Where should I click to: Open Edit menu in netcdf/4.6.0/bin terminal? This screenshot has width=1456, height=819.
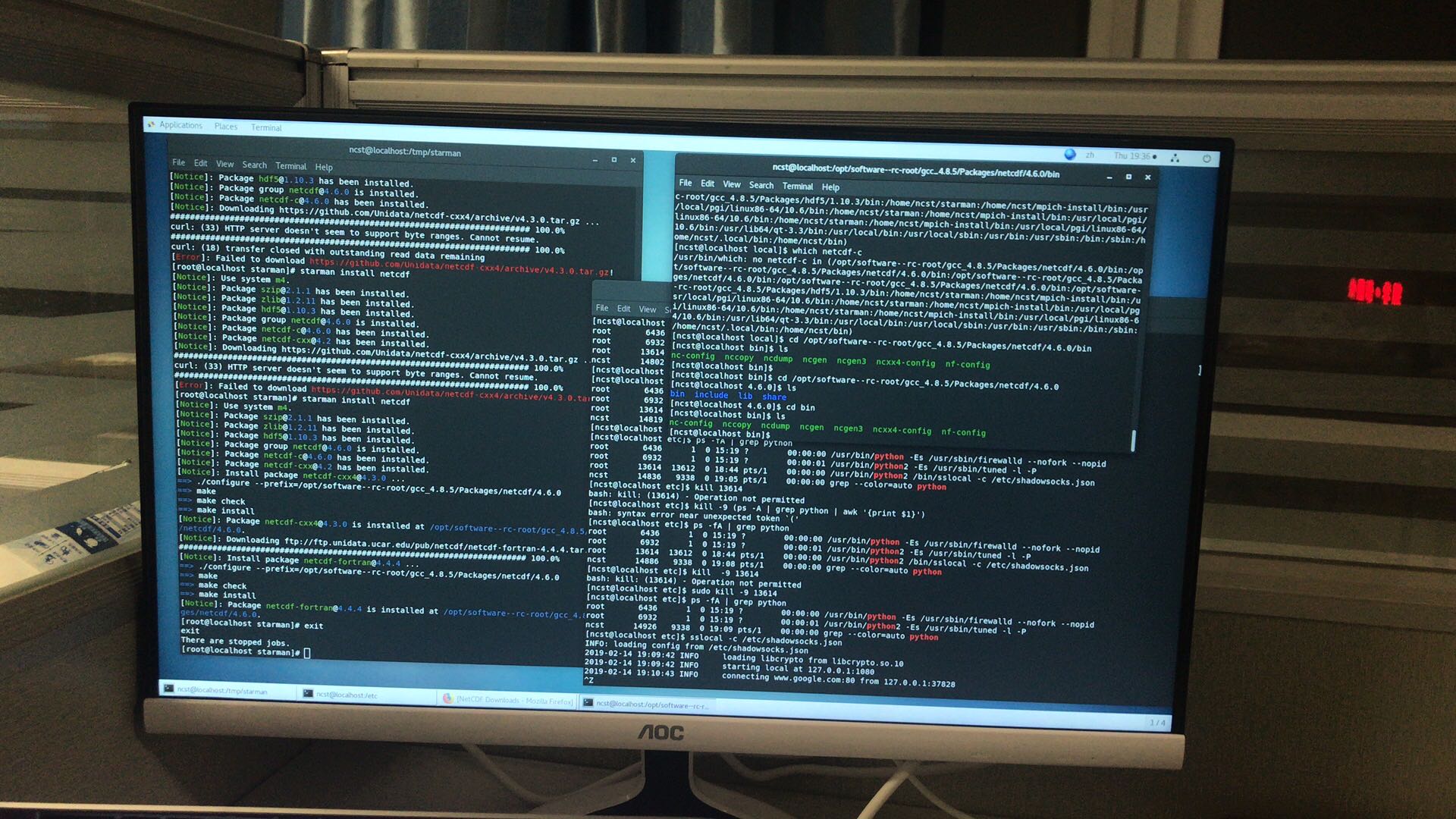click(708, 184)
